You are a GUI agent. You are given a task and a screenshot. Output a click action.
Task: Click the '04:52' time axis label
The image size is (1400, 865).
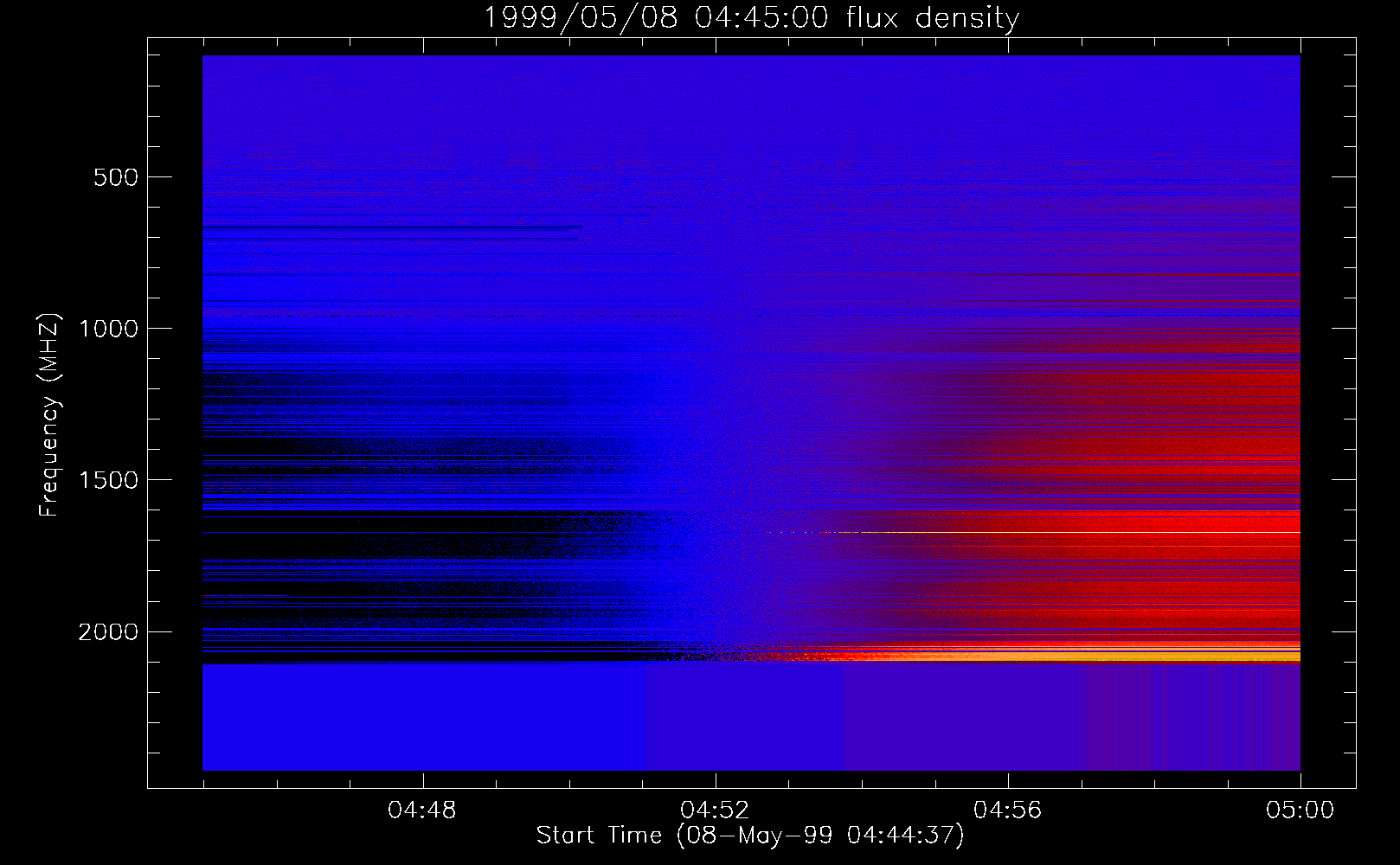click(715, 811)
